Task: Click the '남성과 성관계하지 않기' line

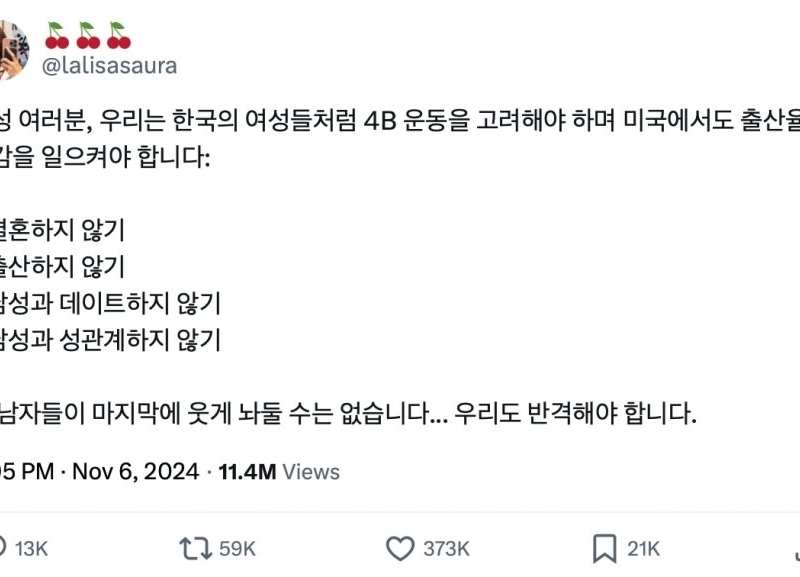Action: (110, 340)
